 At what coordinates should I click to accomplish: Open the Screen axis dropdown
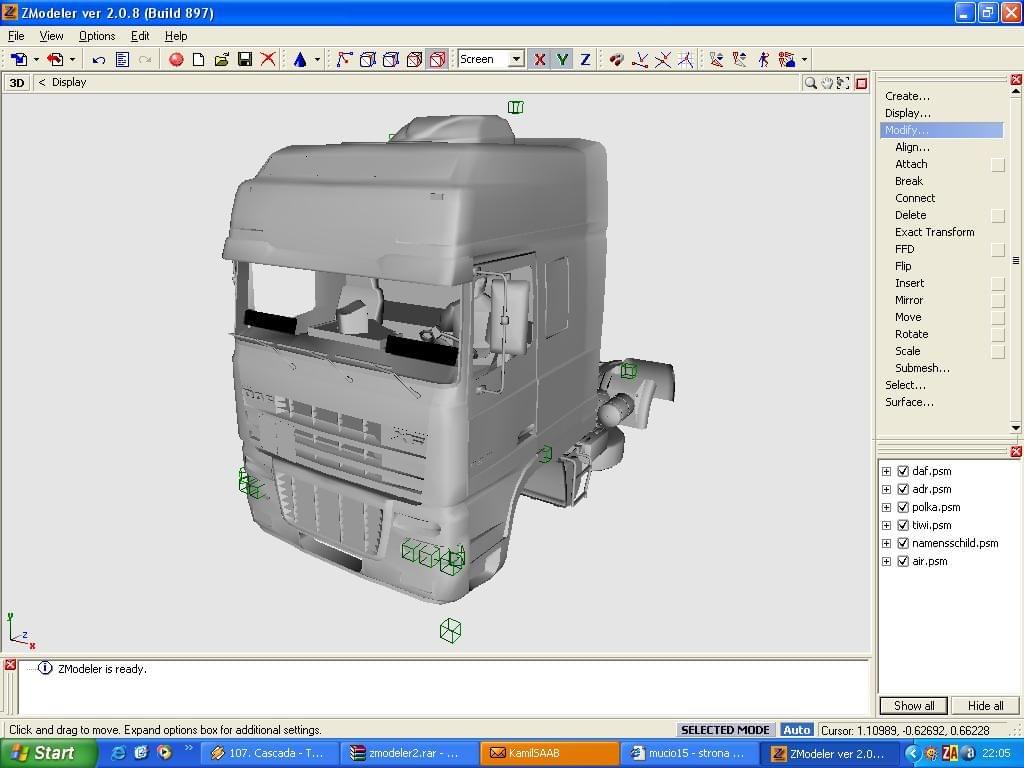click(x=516, y=59)
